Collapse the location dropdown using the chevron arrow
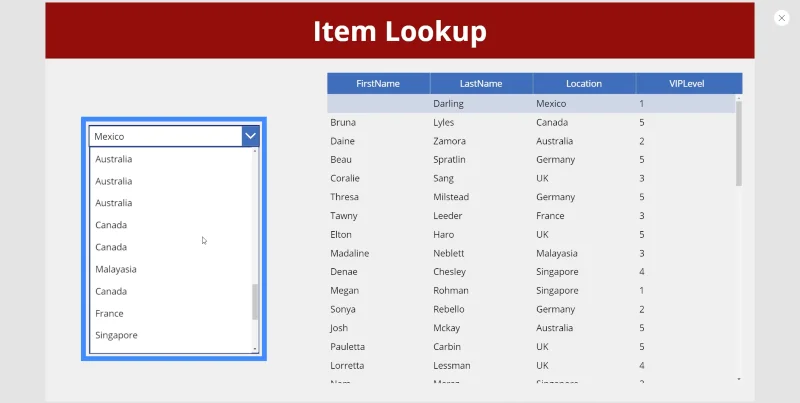800x403 pixels. click(250, 136)
